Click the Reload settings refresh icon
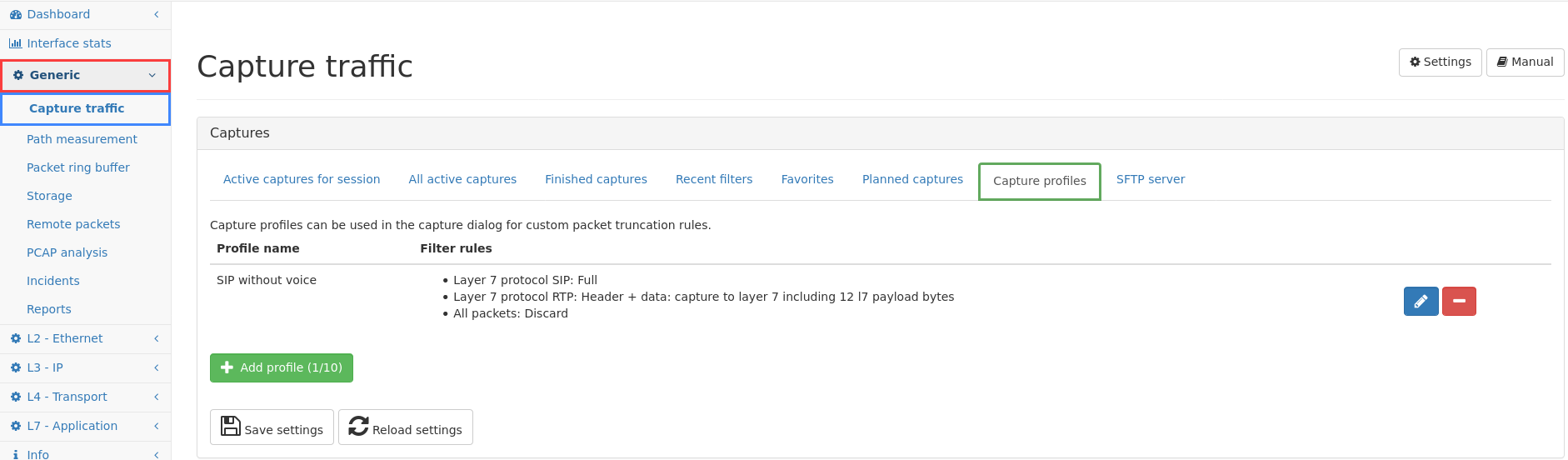The height and width of the screenshot is (460, 1568). click(x=359, y=427)
